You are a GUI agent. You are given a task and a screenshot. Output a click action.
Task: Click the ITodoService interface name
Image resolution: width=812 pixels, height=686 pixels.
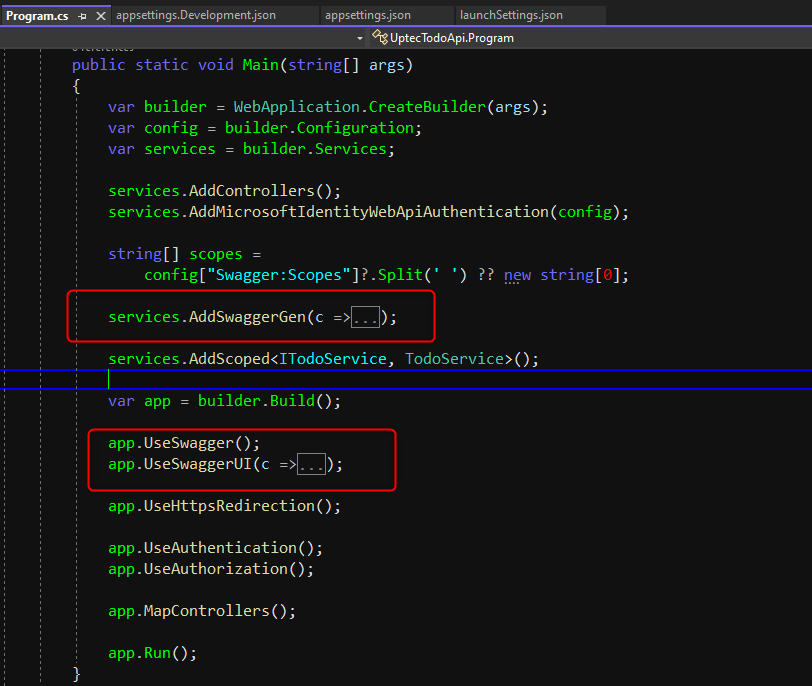(x=333, y=359)
